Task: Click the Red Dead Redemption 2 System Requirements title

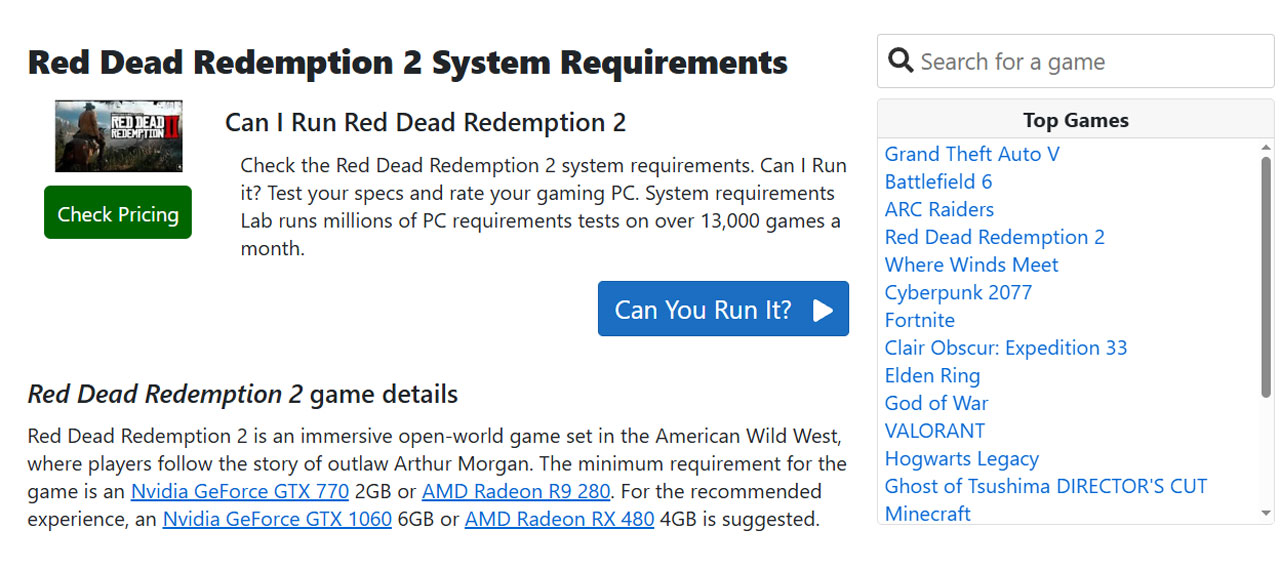Action: 408,62
